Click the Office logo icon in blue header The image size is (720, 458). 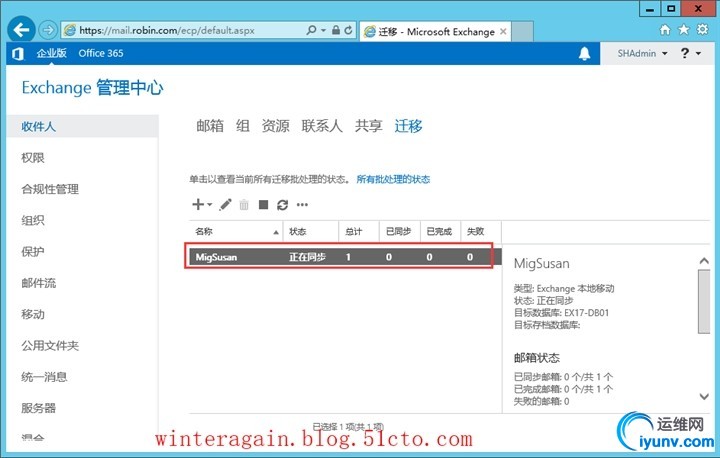[18, 53]
